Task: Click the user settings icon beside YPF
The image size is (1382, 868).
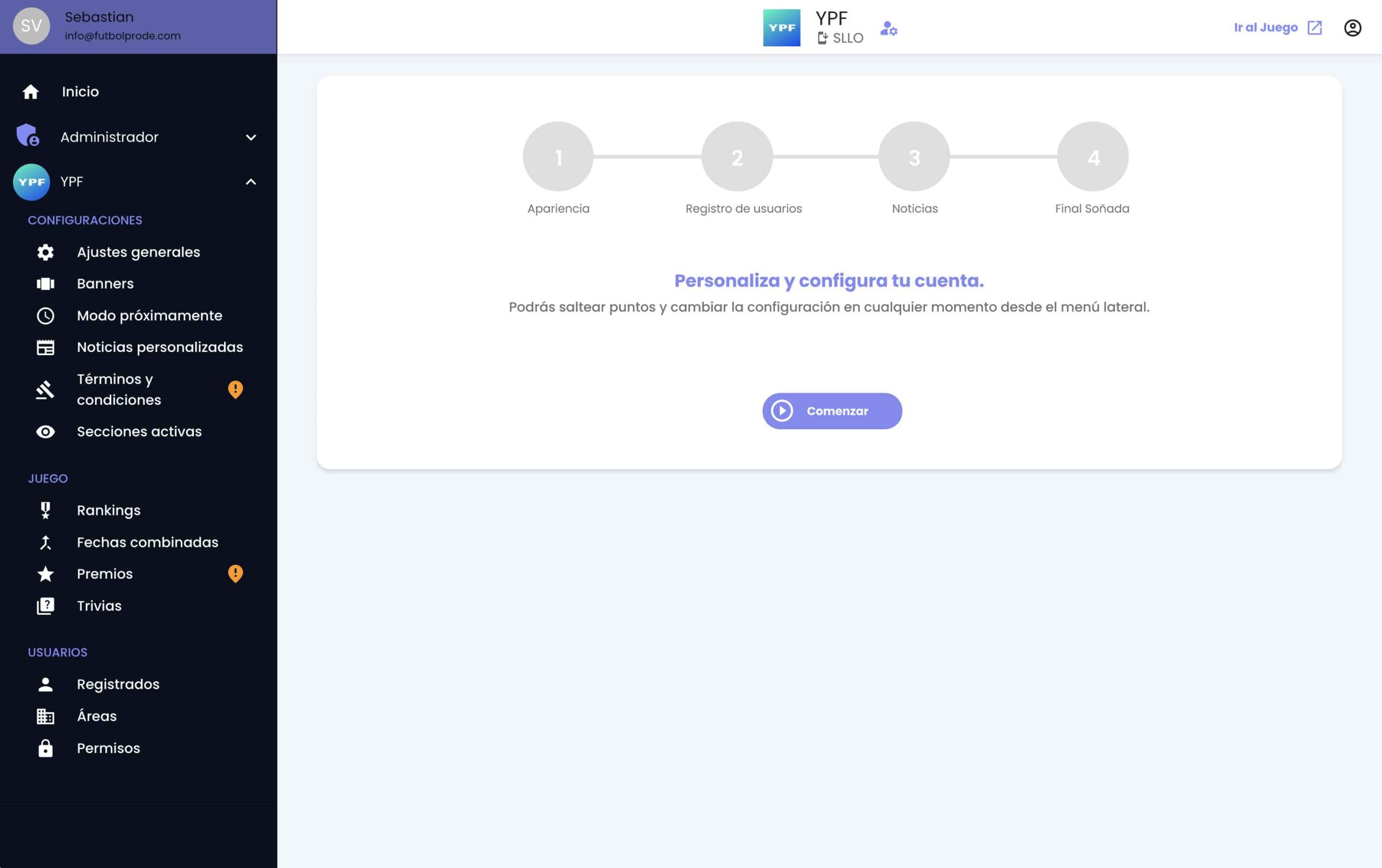Action: coord(889,28)
